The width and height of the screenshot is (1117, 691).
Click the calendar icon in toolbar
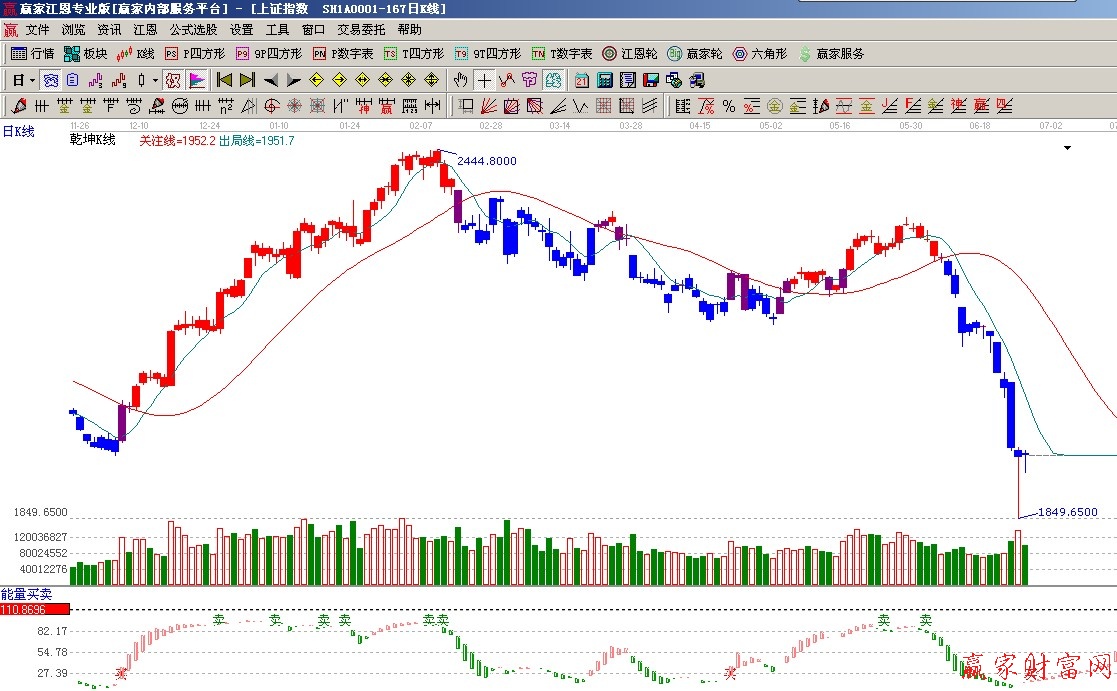581,80
